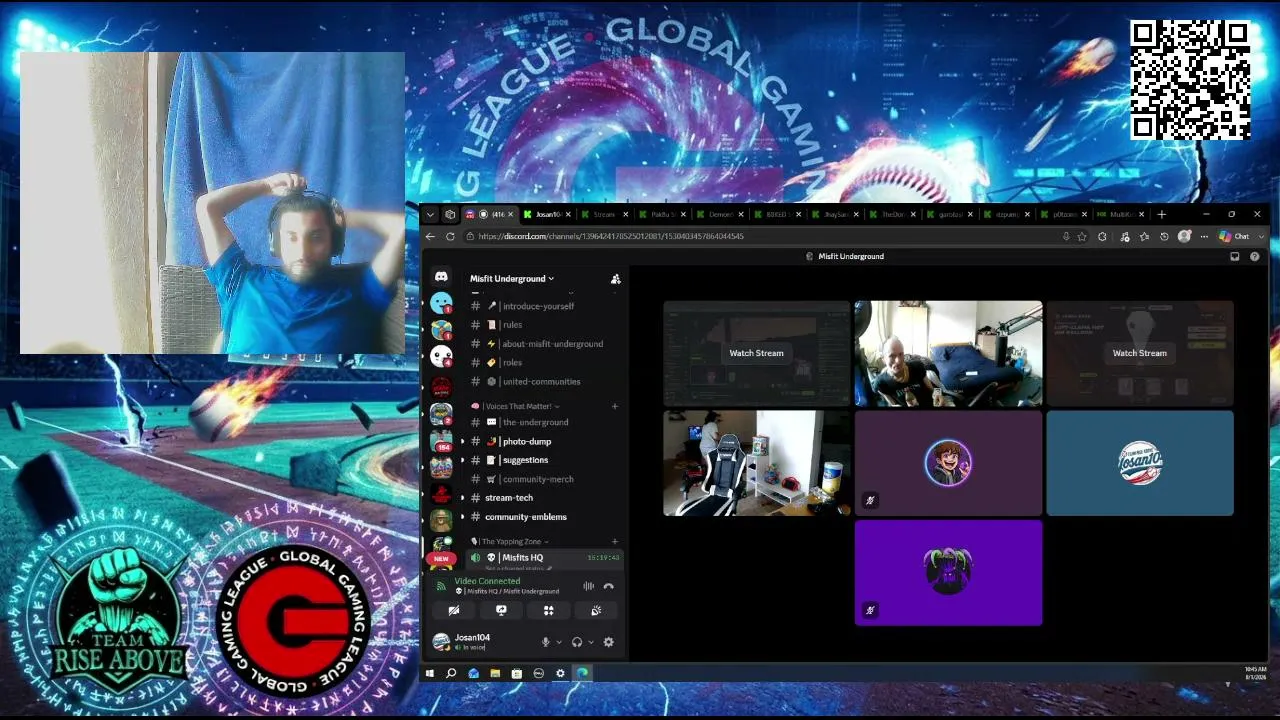The width and height of the screenshot is (1280, 720).
Task: Share your screen in the voice panel
Action: click(501, 610)
